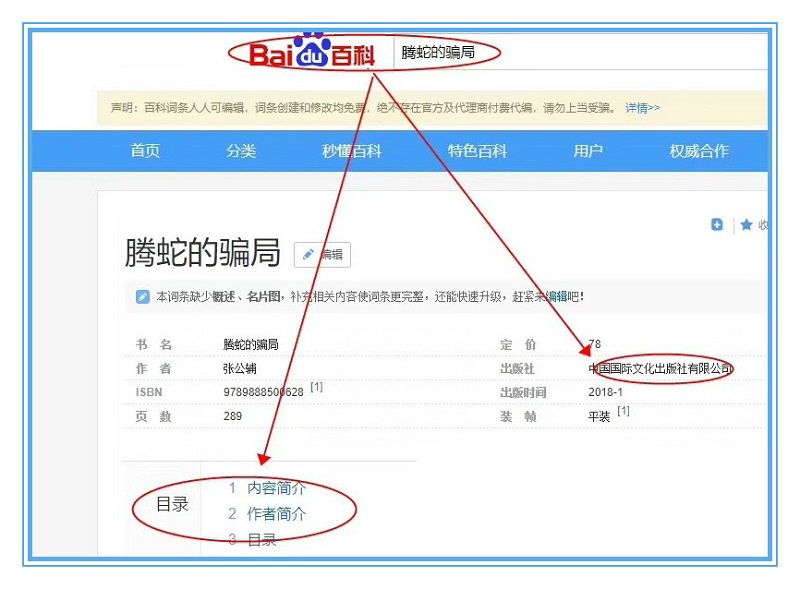Viewport: 800px width, 589px height.
Task: Jump to 内容简介 in the table of contents
Action: 276,488
